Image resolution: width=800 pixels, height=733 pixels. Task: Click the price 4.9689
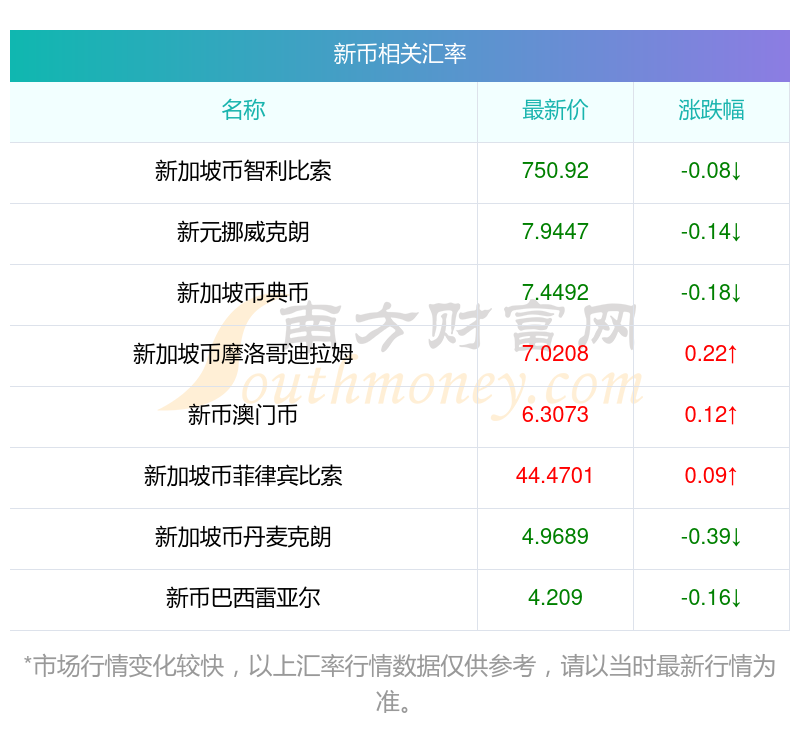pyautogui.click(x=555, y=537)
